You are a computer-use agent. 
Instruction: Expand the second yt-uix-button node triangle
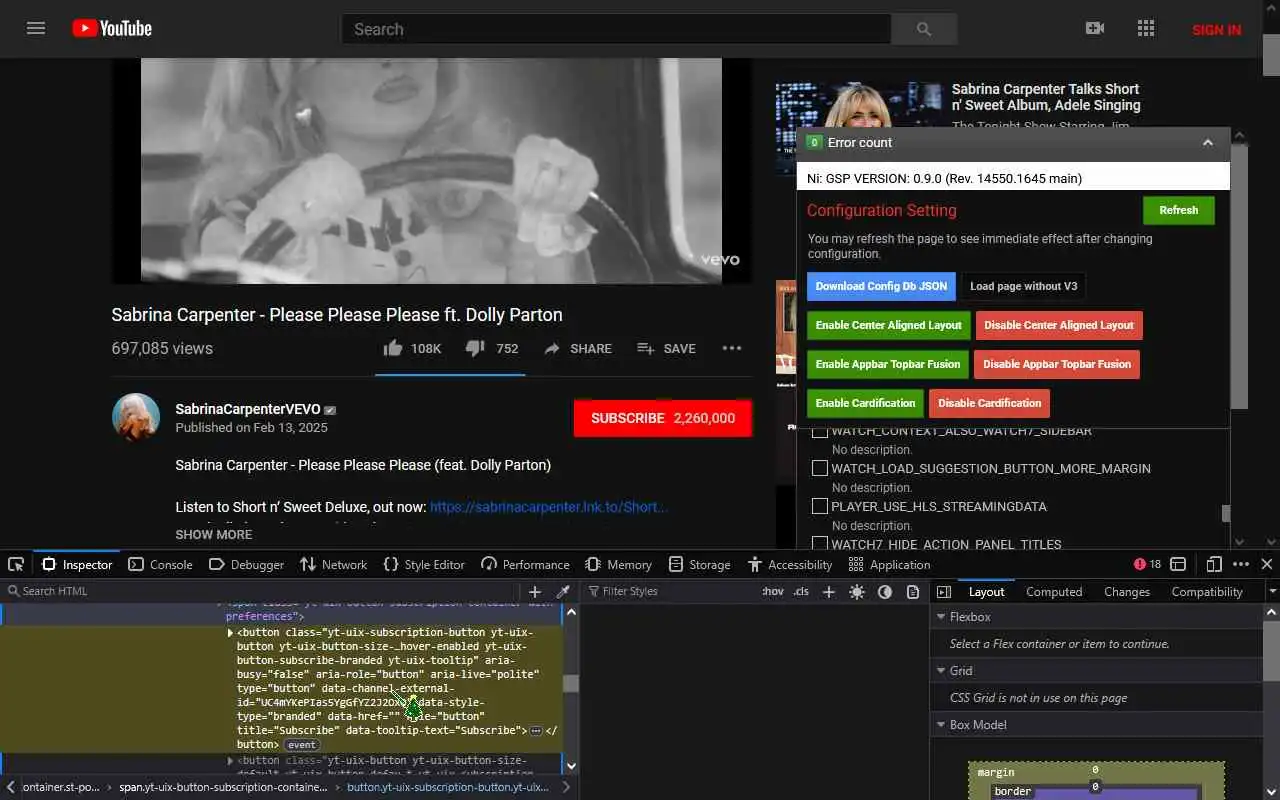coord(230,761)
